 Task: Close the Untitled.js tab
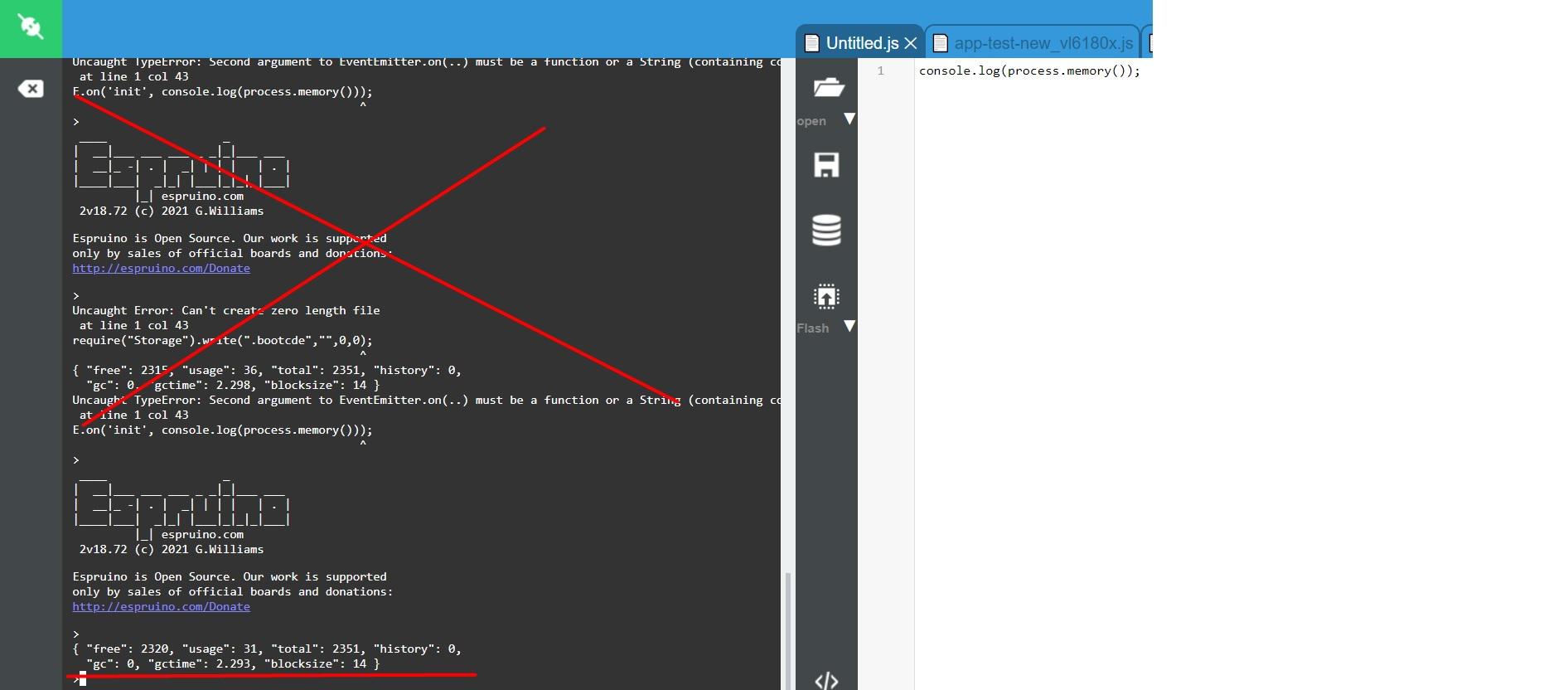click(x=911, y=43)
